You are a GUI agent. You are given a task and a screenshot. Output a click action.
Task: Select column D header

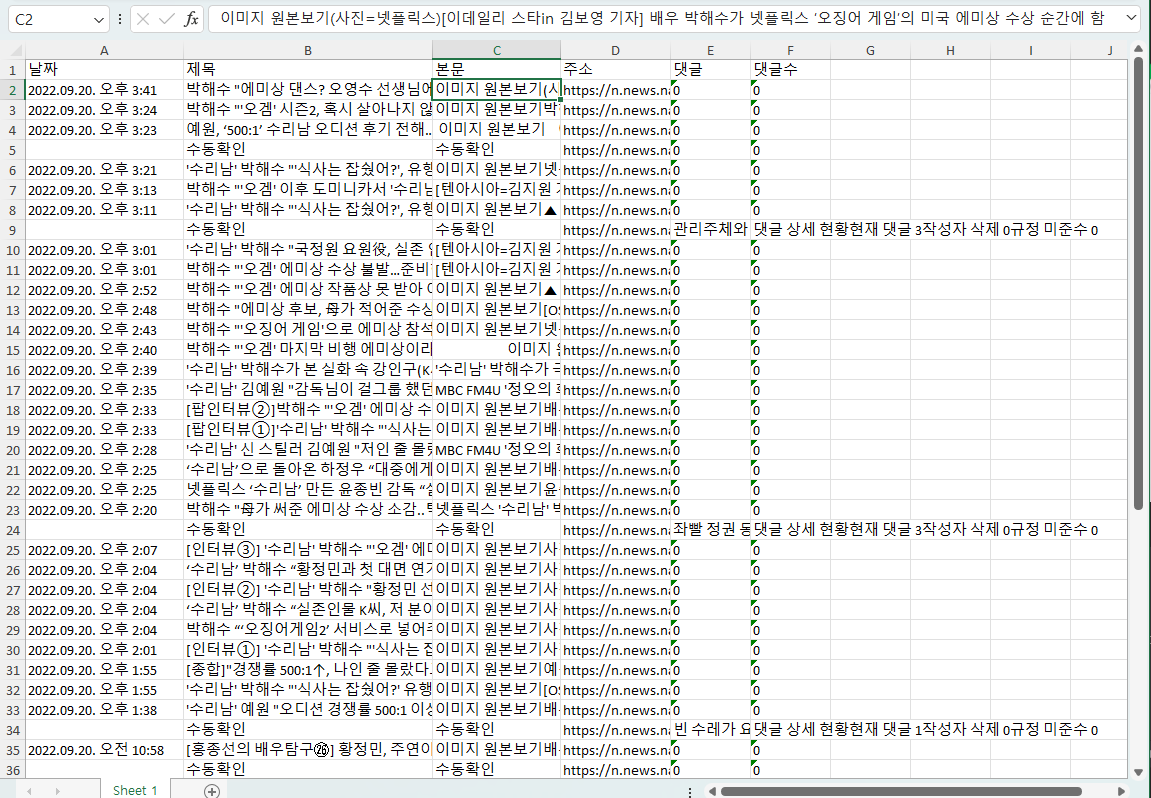[x=615, y=50]
